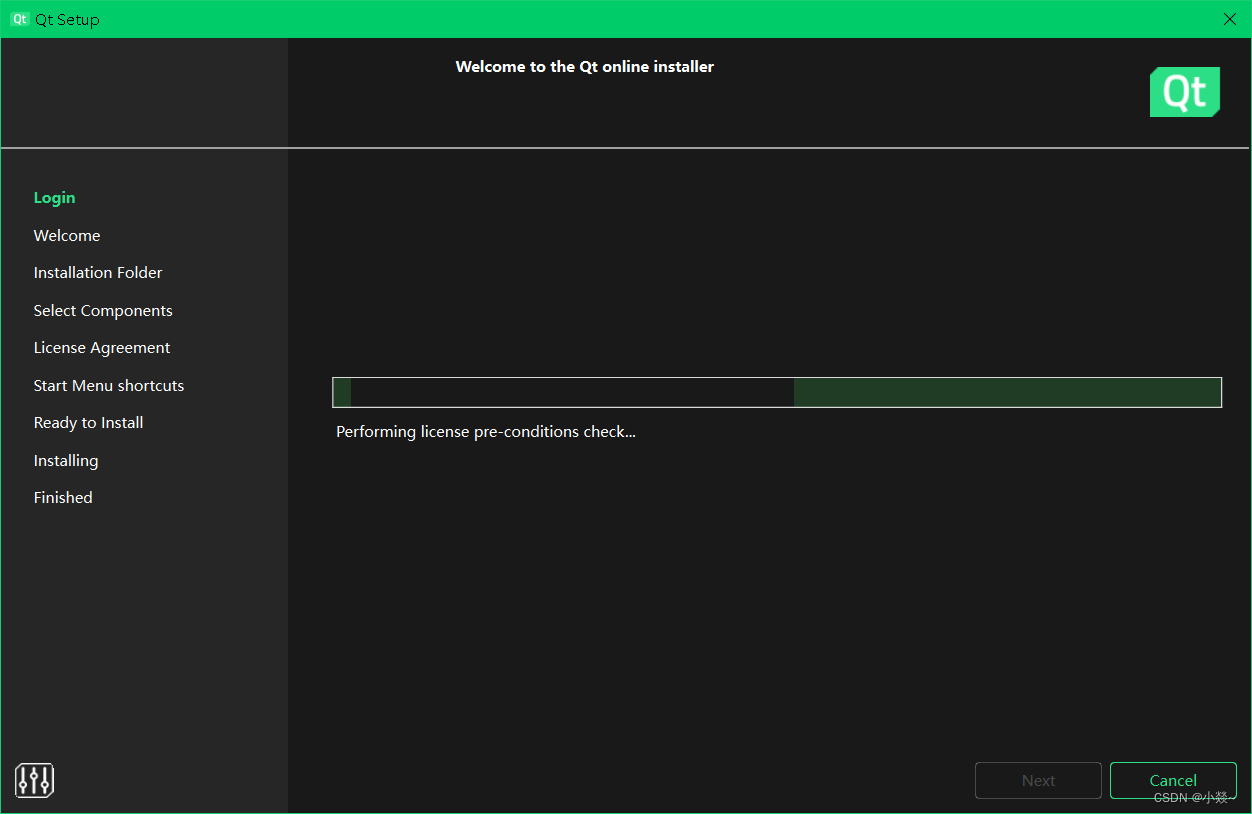Select the Finished step
The width and height of the screenshot is (1252, 814).
(x=63, y=497)
